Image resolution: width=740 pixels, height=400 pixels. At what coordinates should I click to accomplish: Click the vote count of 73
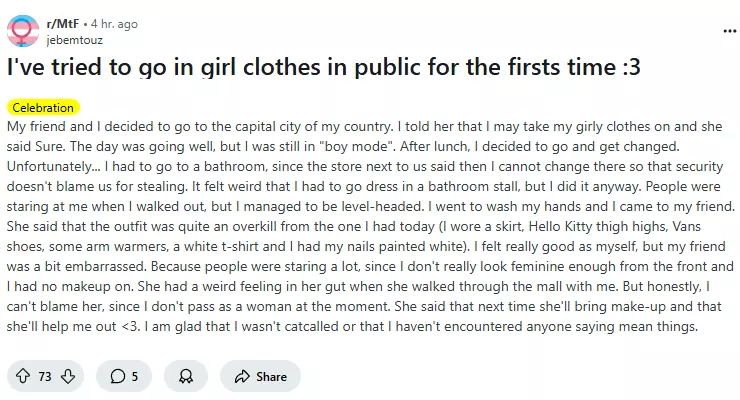[x=45, y=376]
